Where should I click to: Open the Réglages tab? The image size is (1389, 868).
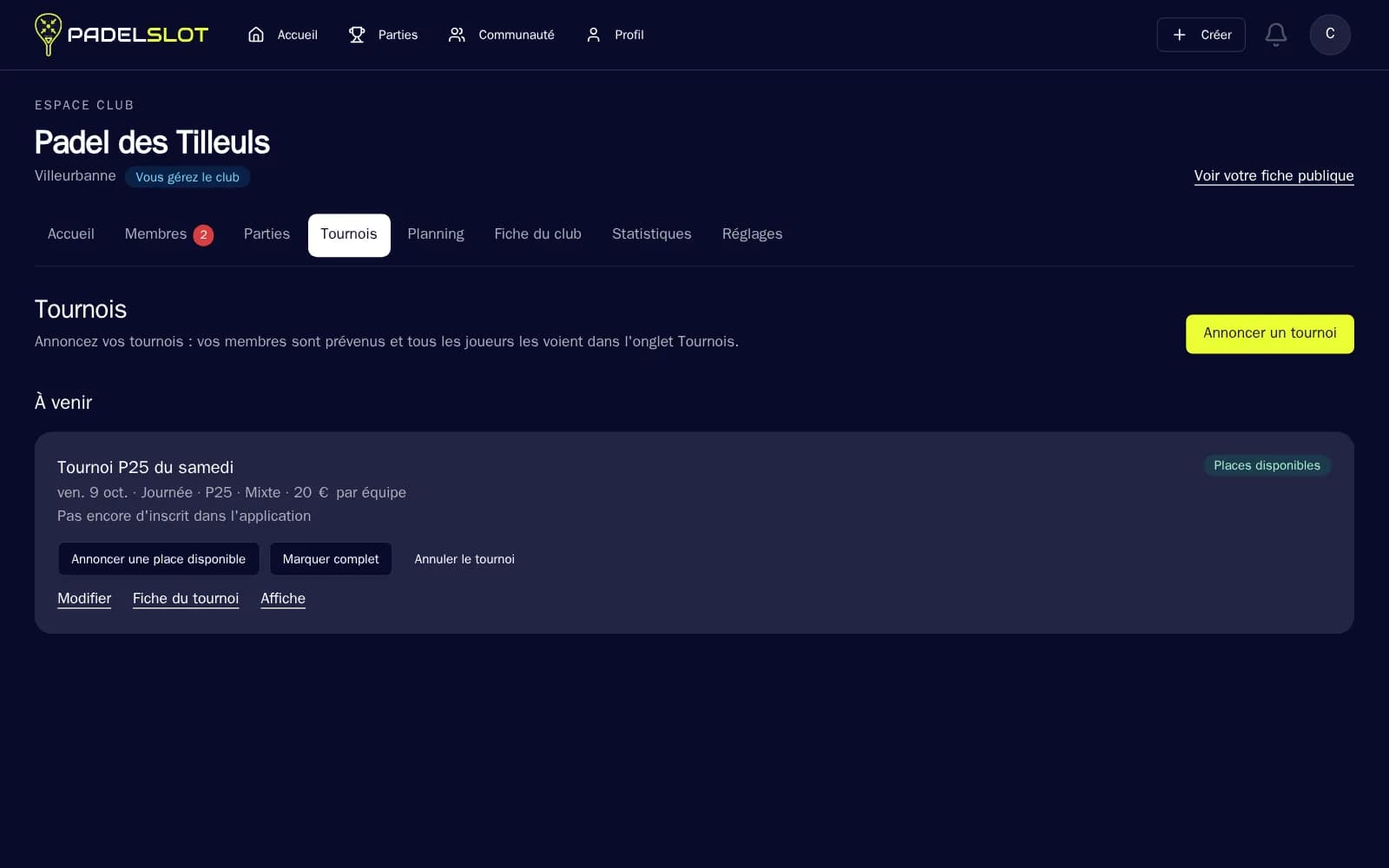(x=753, y=234)
